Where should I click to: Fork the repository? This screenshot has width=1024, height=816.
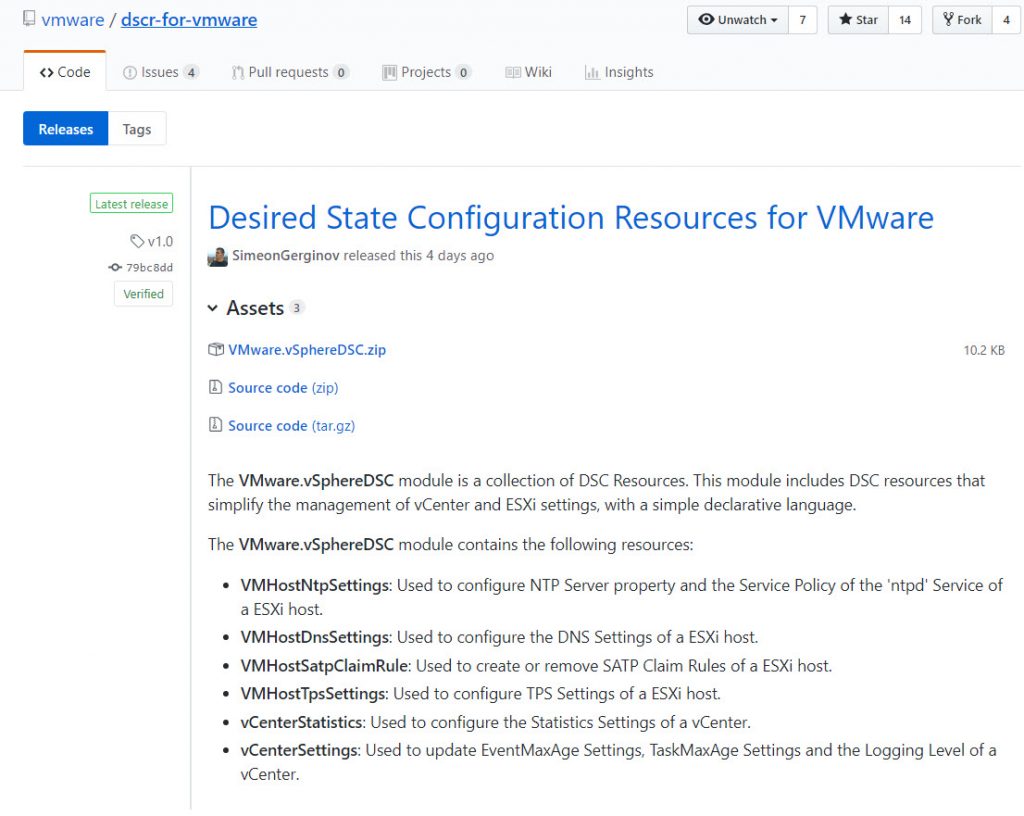(963, 20)
